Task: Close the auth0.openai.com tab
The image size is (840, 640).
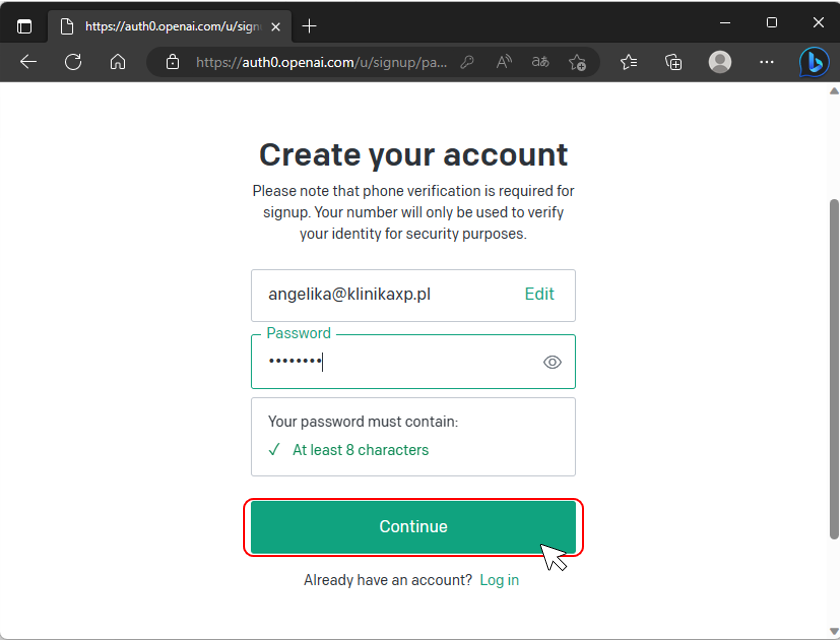Action: tap(275, 26)
